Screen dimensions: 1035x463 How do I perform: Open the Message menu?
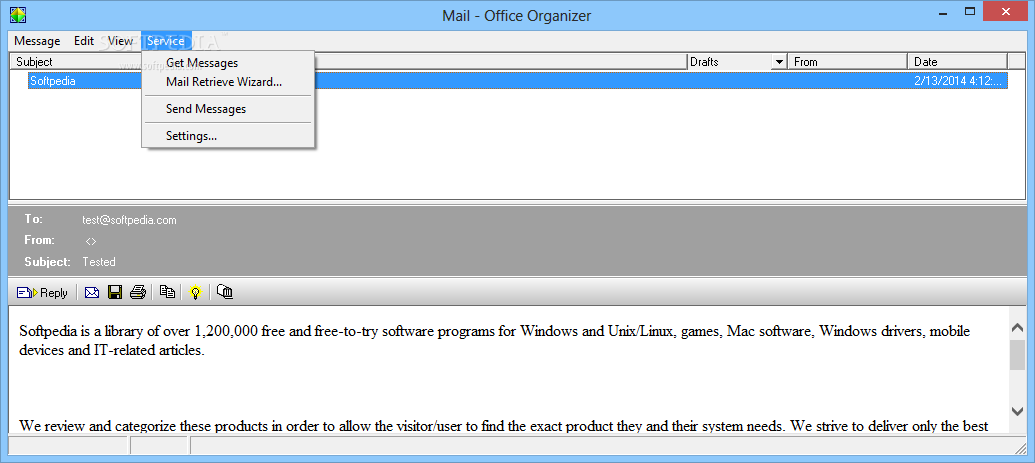pyautogui.click(x=37, y=41)
